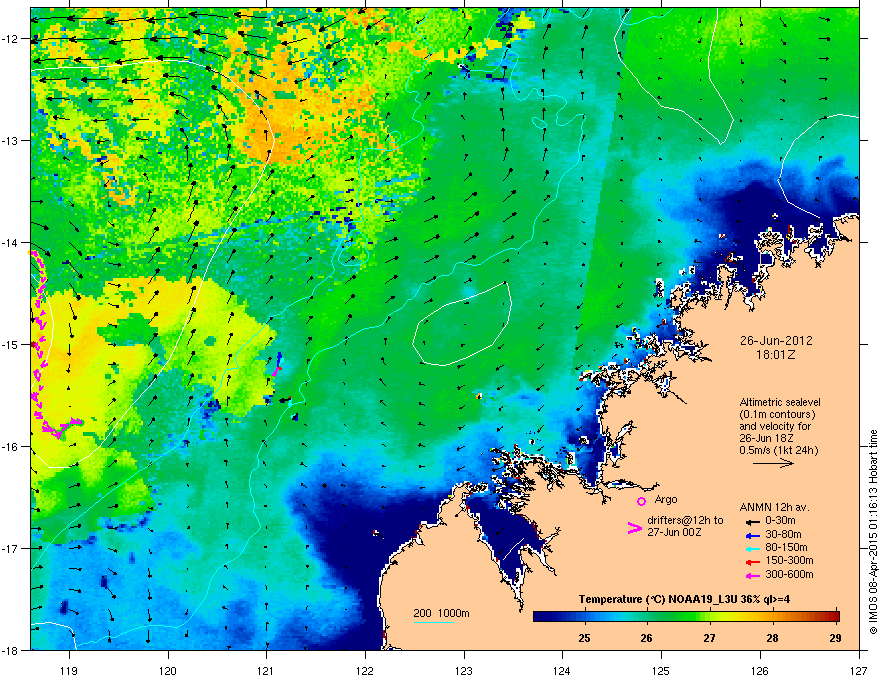The height and width of the screenshot is (680, 880).
Task: Click the colorbar tick label 25
Action: click(584, 638)
